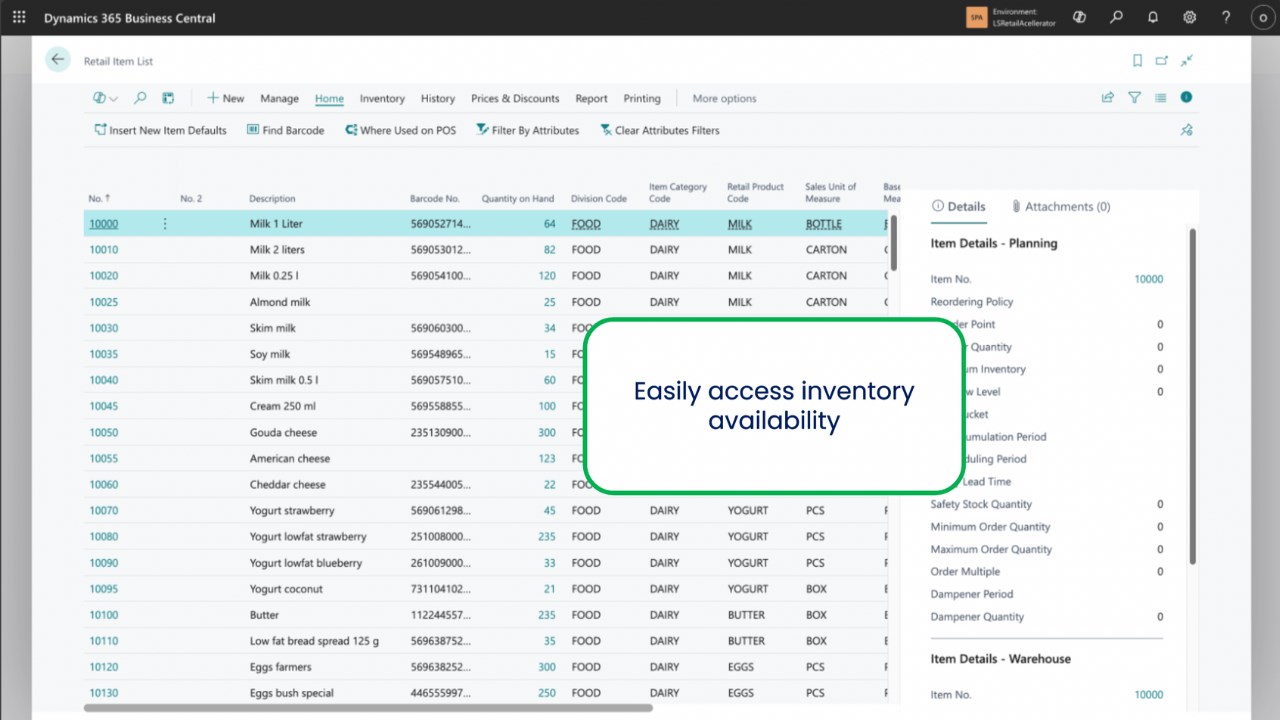Screen dimensions: 1280x720
Task: Open the notifications bell
Action: (1153, 17)
